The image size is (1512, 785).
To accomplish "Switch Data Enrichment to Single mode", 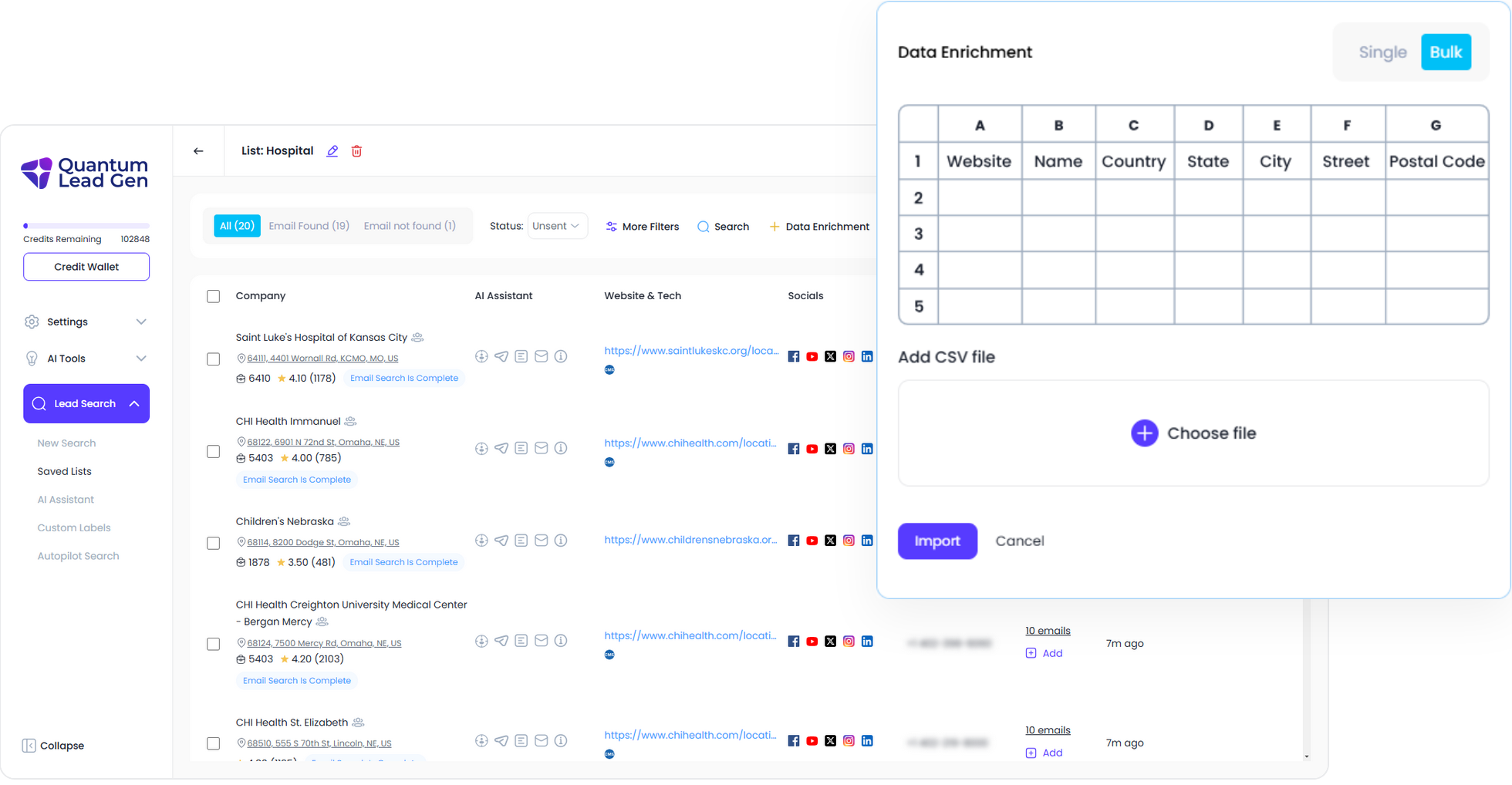I will pyautogui.click(x=1382, y=52).
